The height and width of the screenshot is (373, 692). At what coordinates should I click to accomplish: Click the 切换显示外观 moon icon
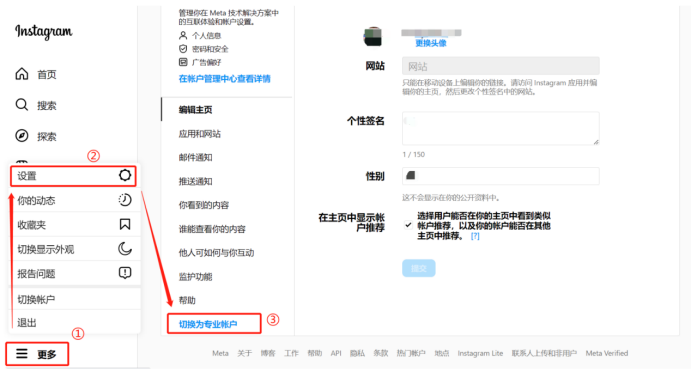click(x=125, y=249)
